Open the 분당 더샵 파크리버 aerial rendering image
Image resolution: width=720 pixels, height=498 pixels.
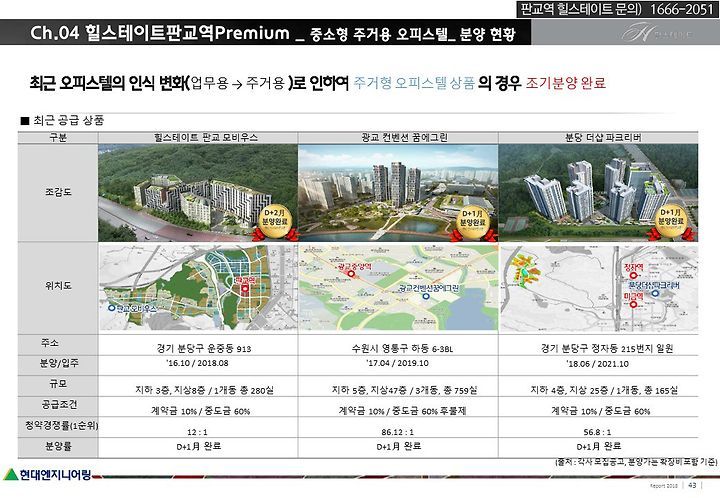click(598, 193)
